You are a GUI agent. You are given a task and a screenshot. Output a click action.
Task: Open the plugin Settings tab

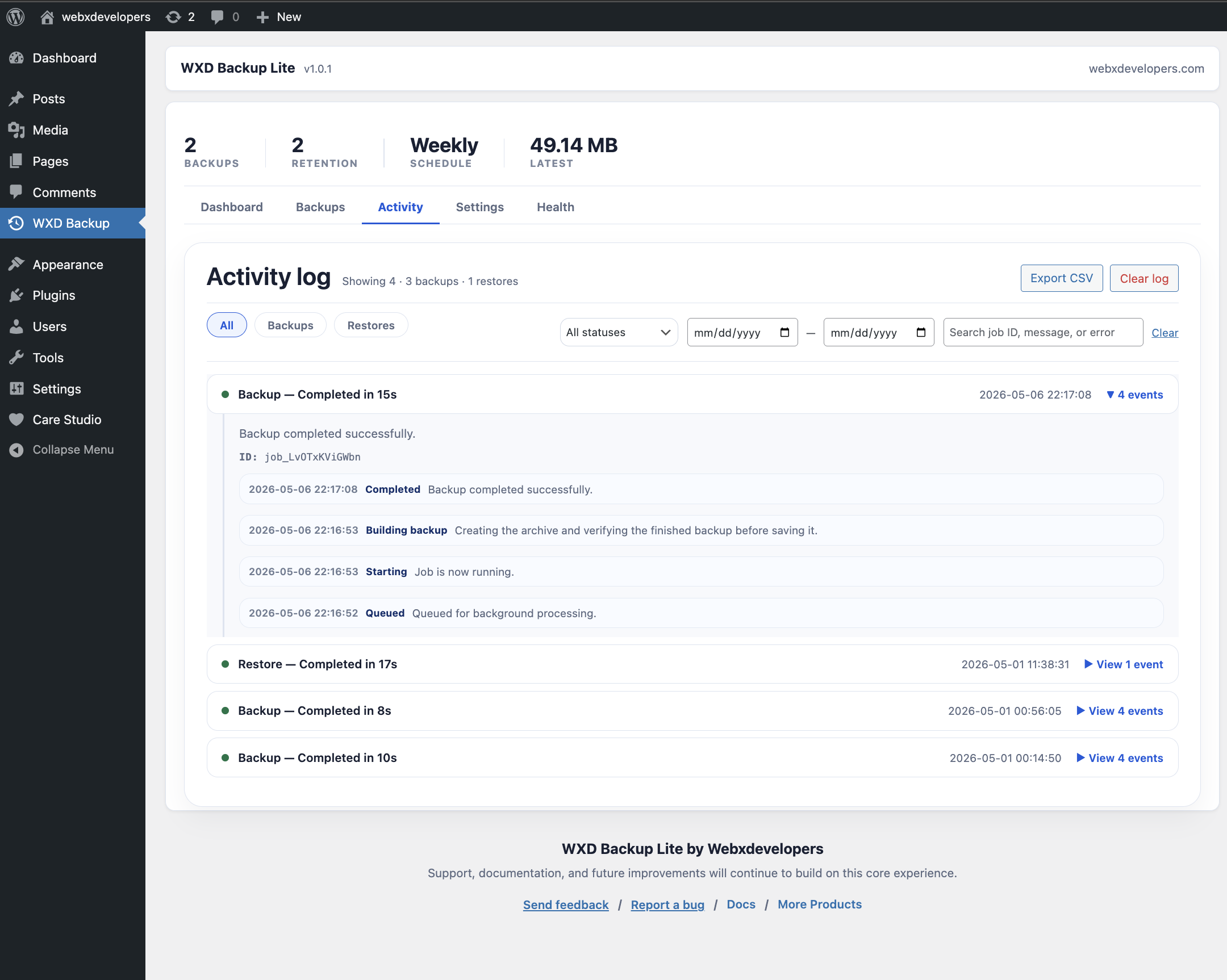coord(480,207)
